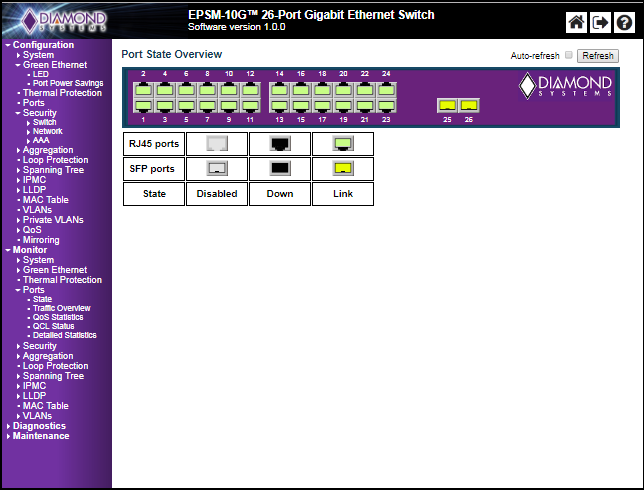Expand Configuration QoS node
This screenshot has height=490, width=644.
pyautogui.click(x=18, y=230)
